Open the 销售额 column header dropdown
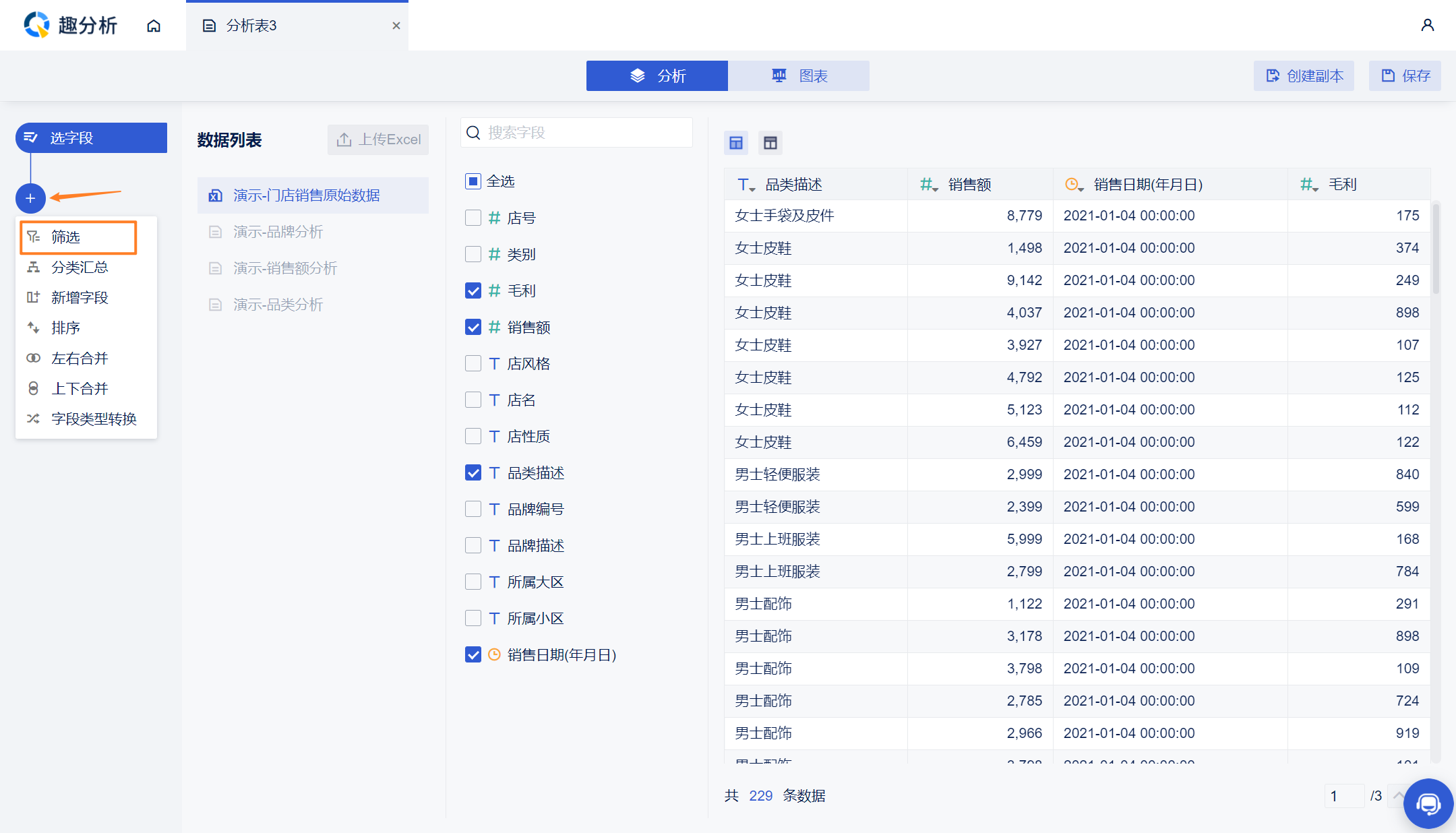The height and width of the screenshot is (833, 1456). (930, 185)
